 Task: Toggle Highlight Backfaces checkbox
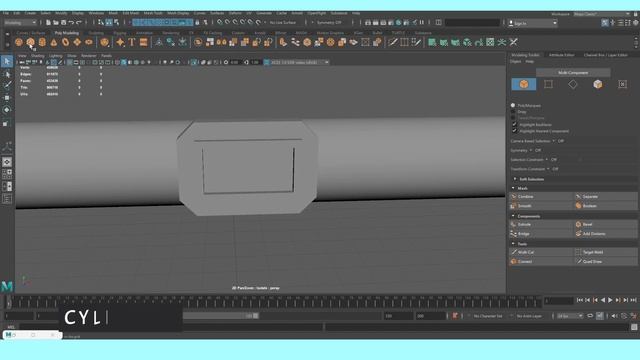point(514,124)
